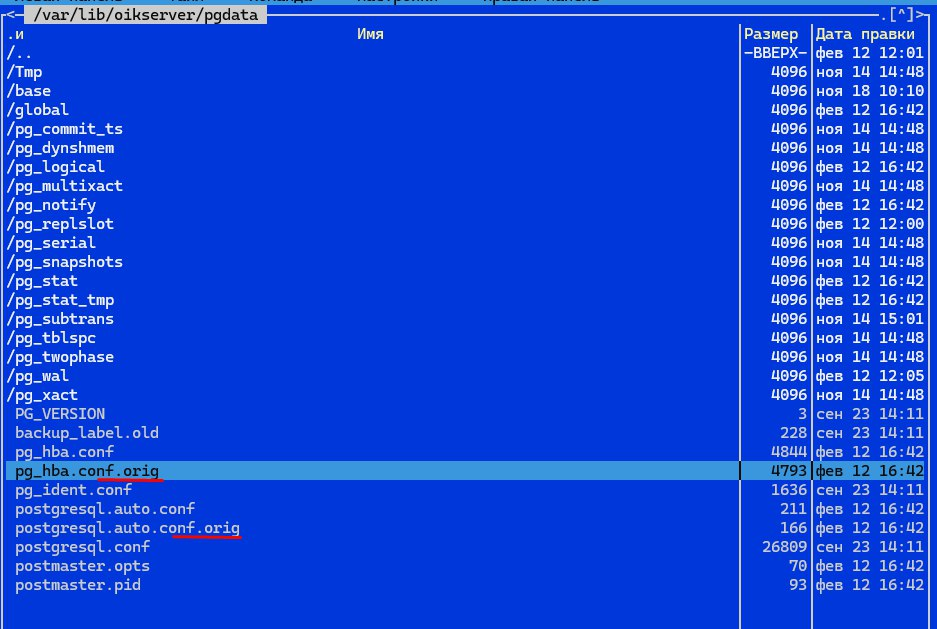Sort by Дата правки column header
Screen dimensions: 937x629
(864, 34)
